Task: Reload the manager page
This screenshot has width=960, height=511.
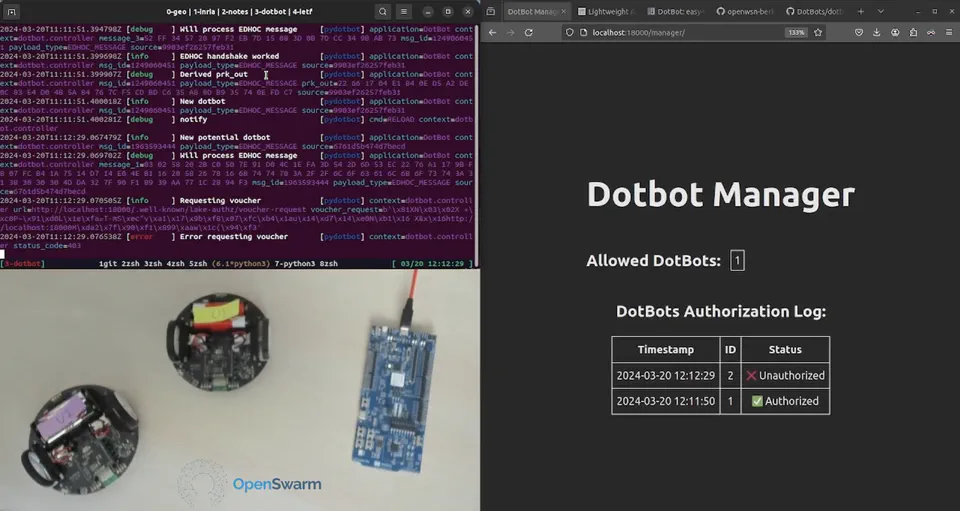Action: [x=528, y=32]
